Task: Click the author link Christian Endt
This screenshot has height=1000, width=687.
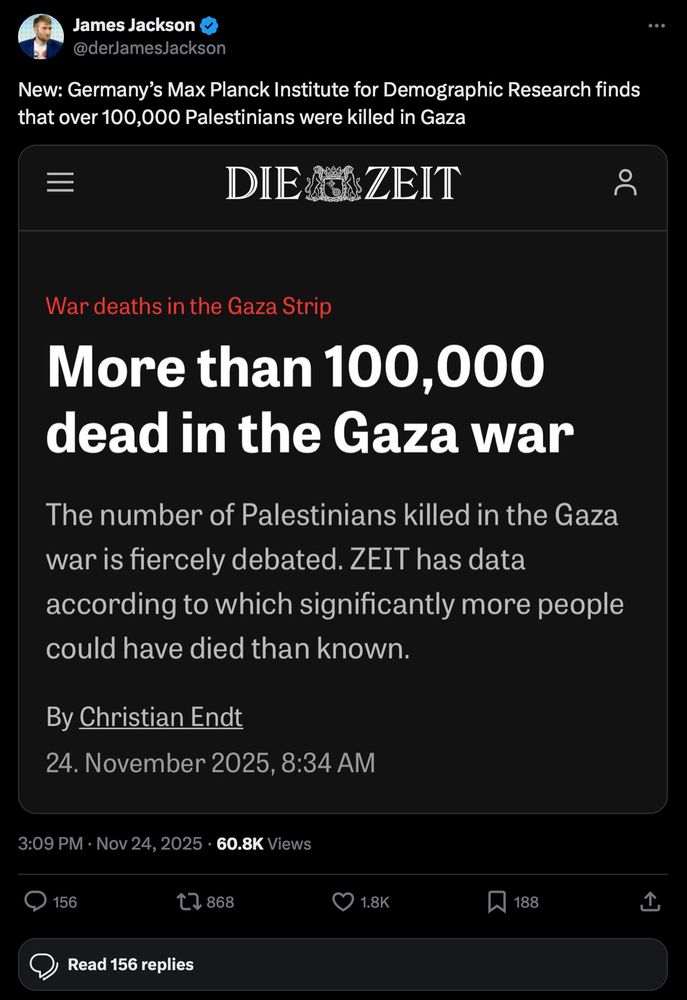Action: point(161,718)
